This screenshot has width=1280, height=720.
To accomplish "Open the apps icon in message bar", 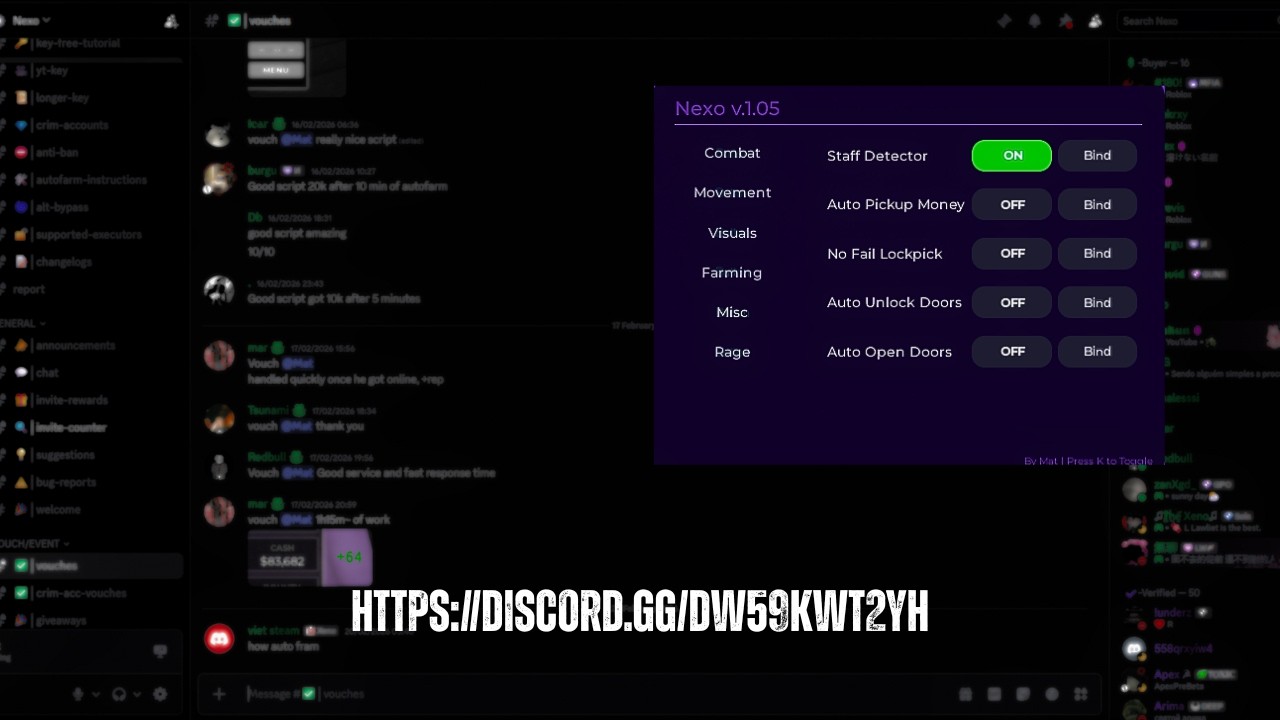I will (x=1081, y=694).
